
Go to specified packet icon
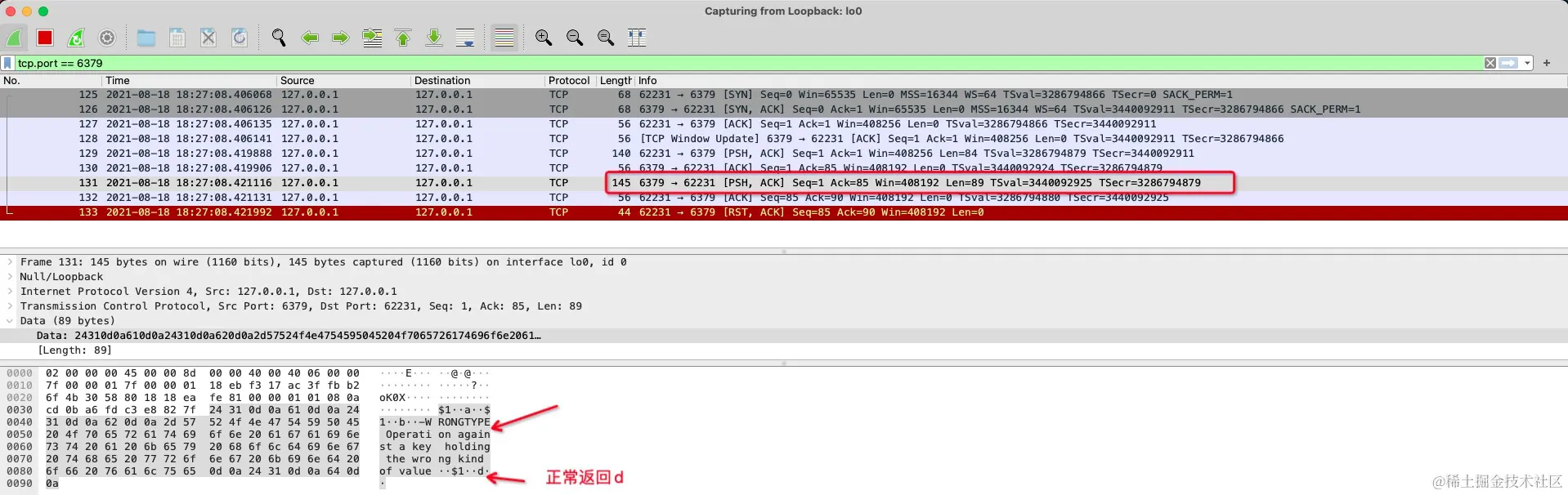tap(372, 38)
